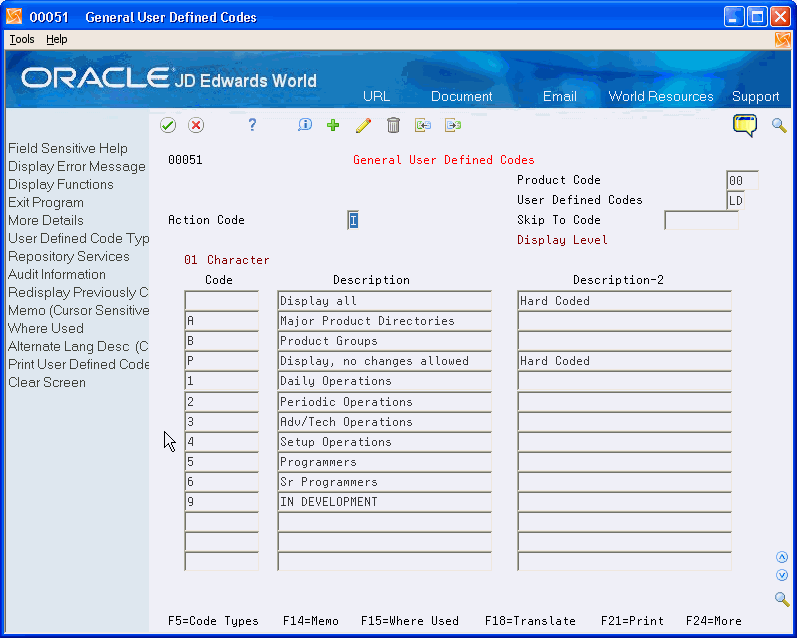Click the scroll down arrow icon
Viewport: 797px width, 638px height.
tap(782, 575)
